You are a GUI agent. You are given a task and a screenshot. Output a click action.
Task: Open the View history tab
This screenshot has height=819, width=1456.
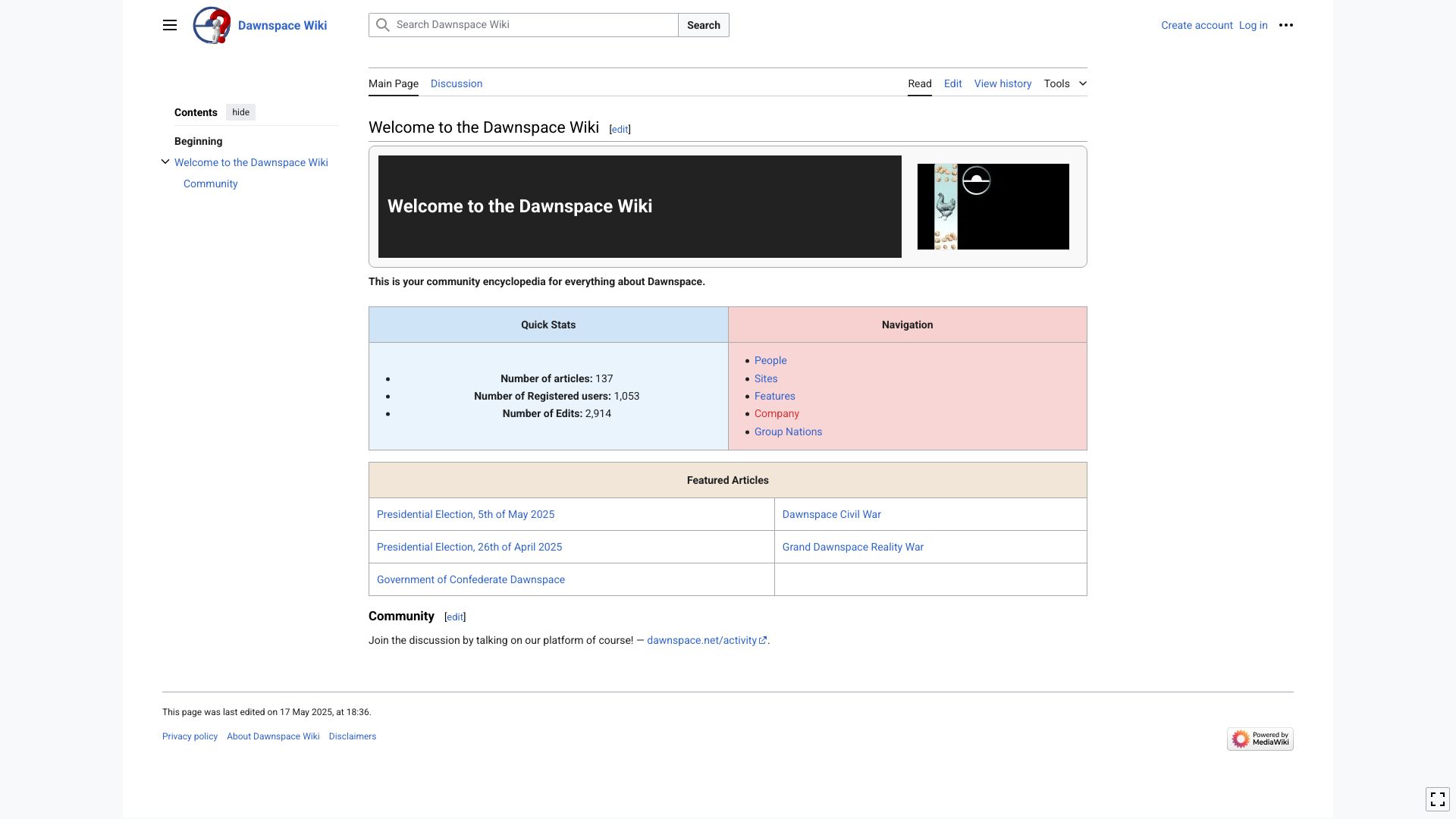tap(1003, 83)
